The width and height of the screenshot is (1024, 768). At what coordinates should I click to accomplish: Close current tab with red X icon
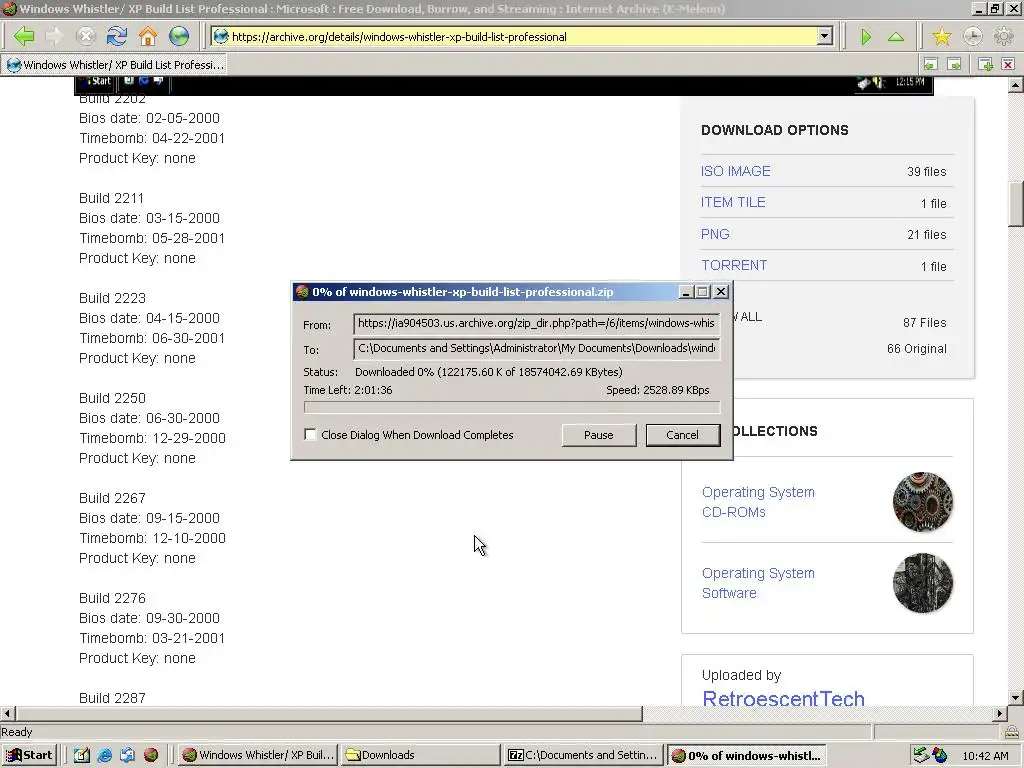pyautogui.click(x=1008, y=65)
